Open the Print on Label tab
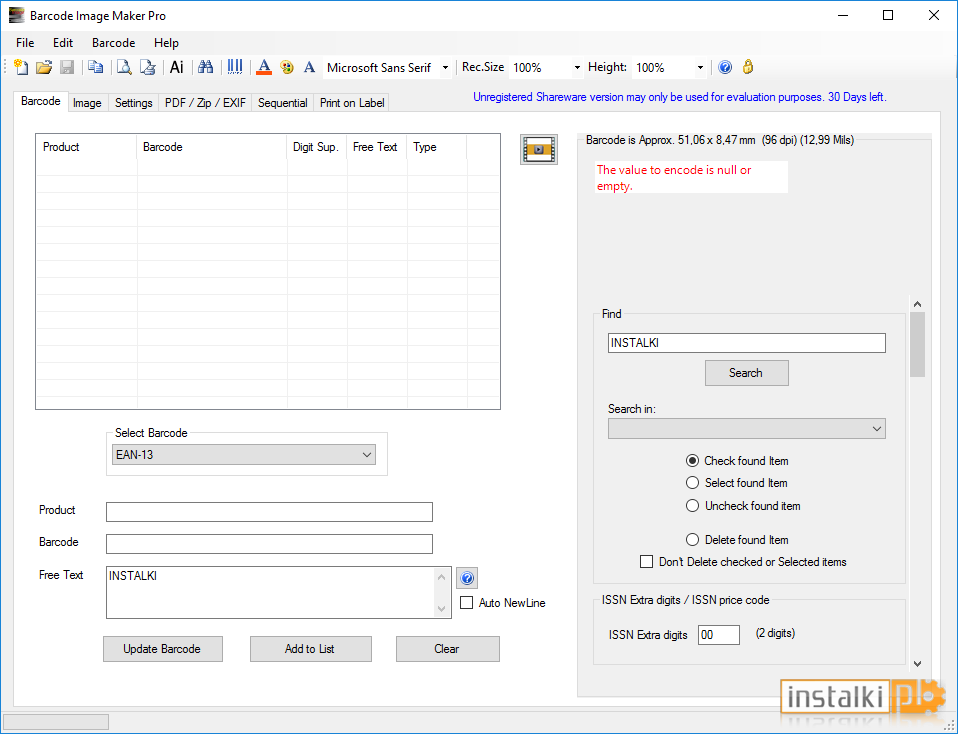958x734 pixels. coord(352,103)
